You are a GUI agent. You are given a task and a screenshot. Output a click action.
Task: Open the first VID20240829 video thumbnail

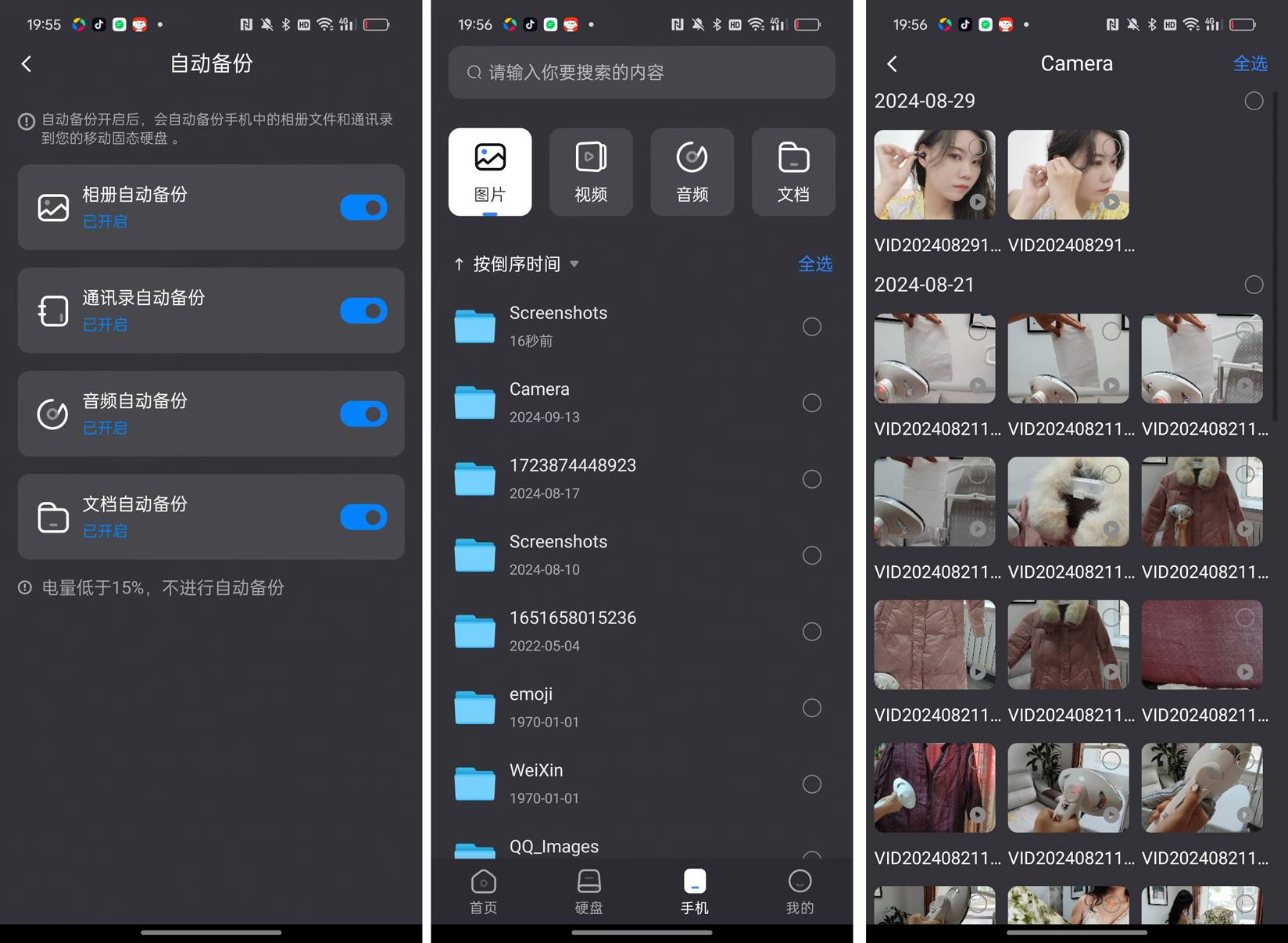pyautogui.click(x=934, y=174)
